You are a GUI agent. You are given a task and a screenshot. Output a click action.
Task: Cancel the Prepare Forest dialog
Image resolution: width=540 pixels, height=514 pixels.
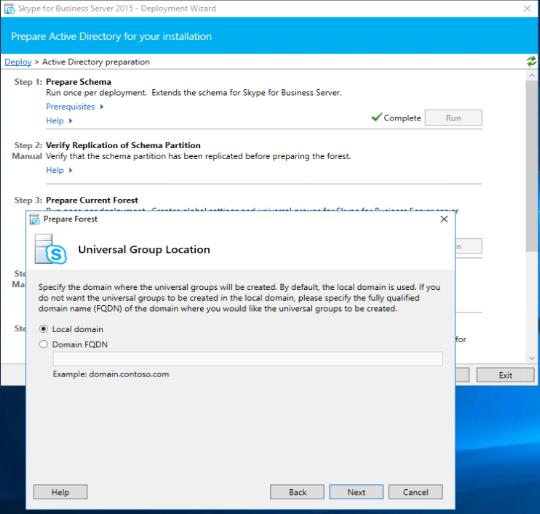415,492
